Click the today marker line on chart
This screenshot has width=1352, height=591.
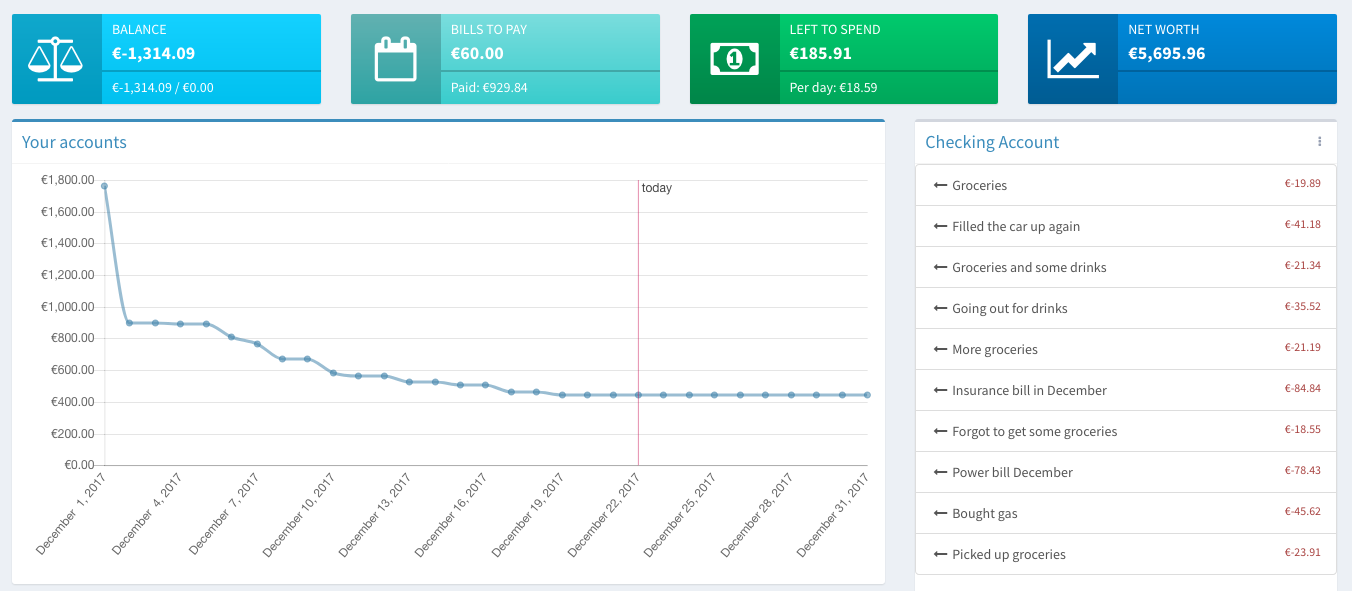click(638, 322)
